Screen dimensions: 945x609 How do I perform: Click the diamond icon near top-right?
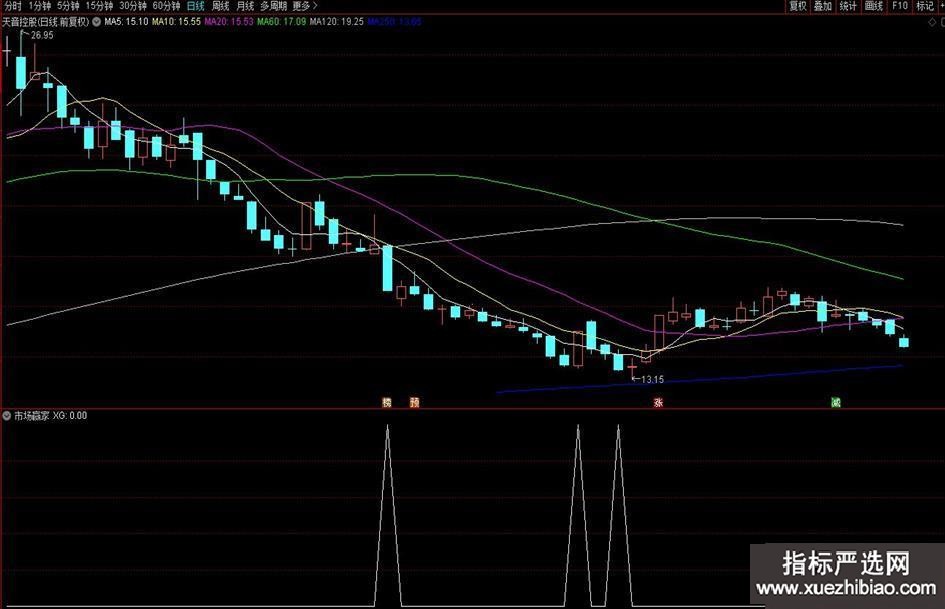[x=932, y=22]
